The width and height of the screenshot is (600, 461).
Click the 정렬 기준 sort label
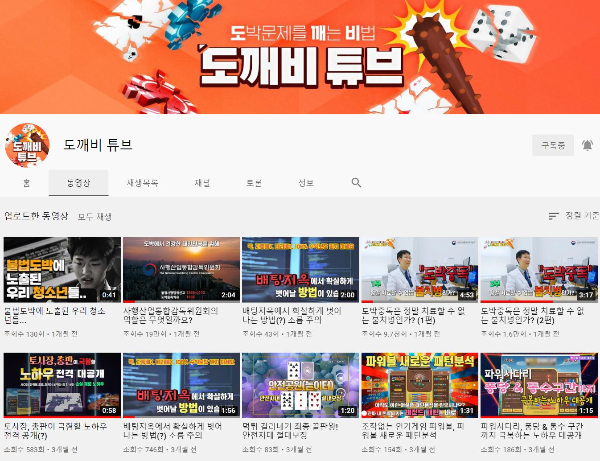[x=582, y=216]
